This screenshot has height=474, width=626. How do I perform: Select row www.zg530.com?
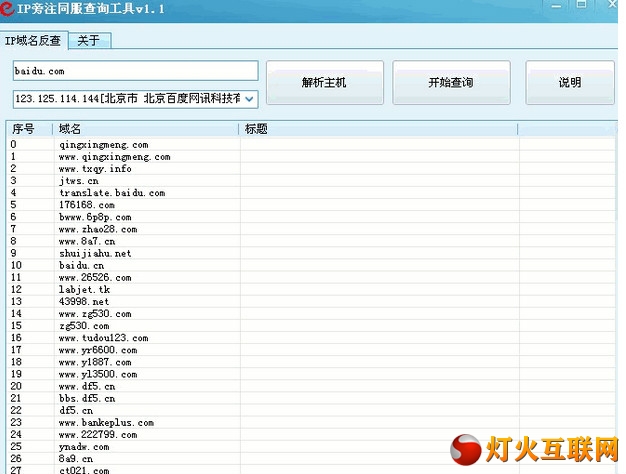tap(311, 313)
